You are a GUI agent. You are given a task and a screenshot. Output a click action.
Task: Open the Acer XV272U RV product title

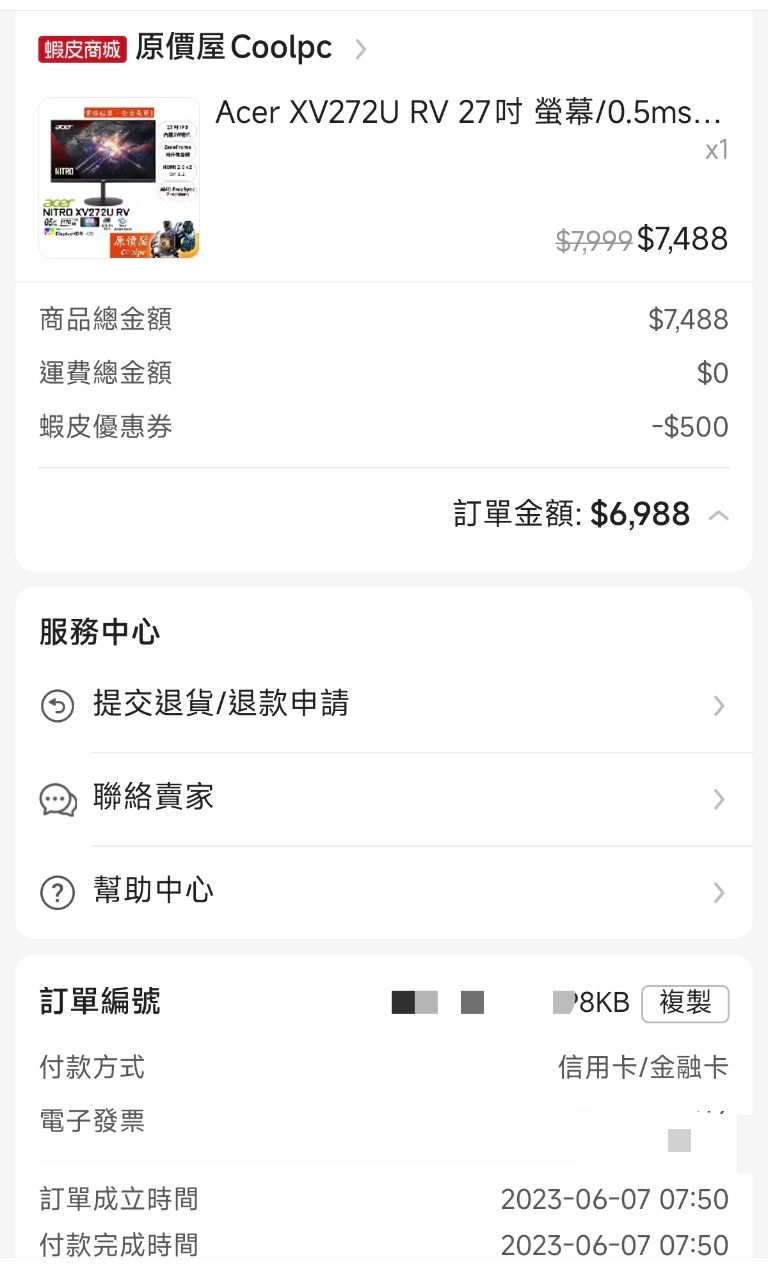(468, 112)
